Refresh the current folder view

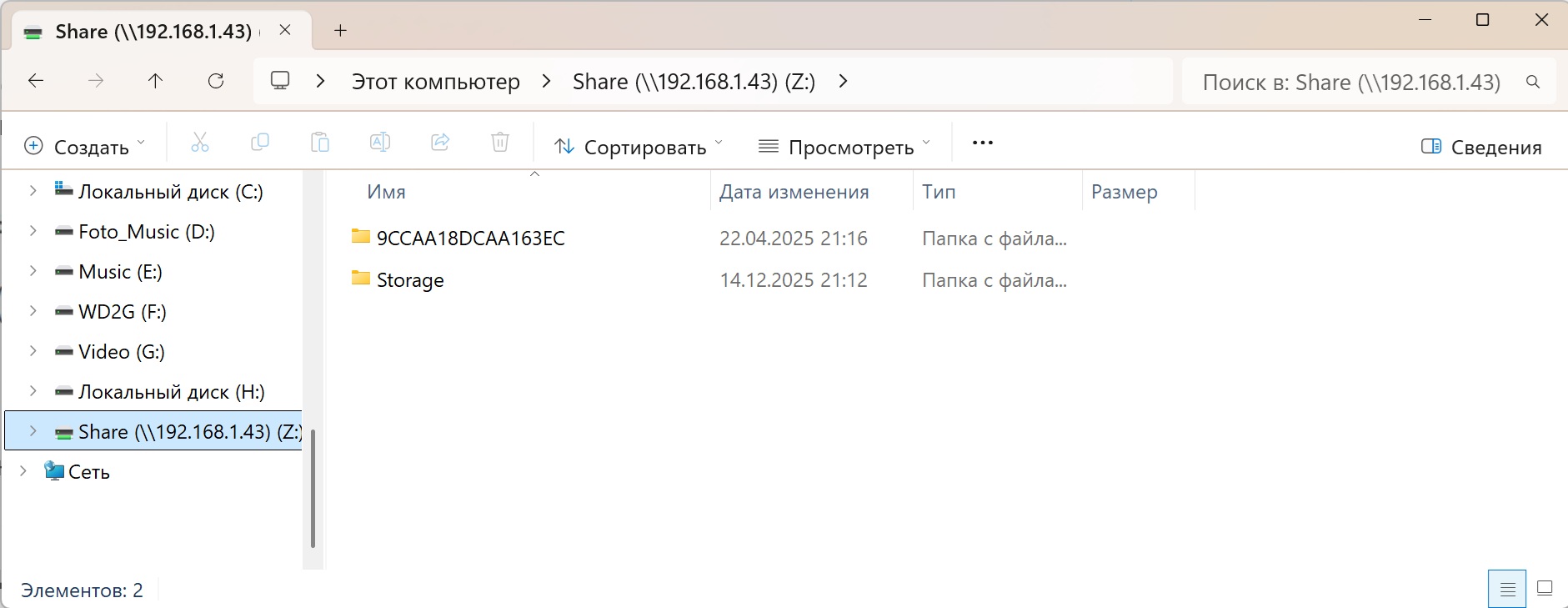click(216, 81)
